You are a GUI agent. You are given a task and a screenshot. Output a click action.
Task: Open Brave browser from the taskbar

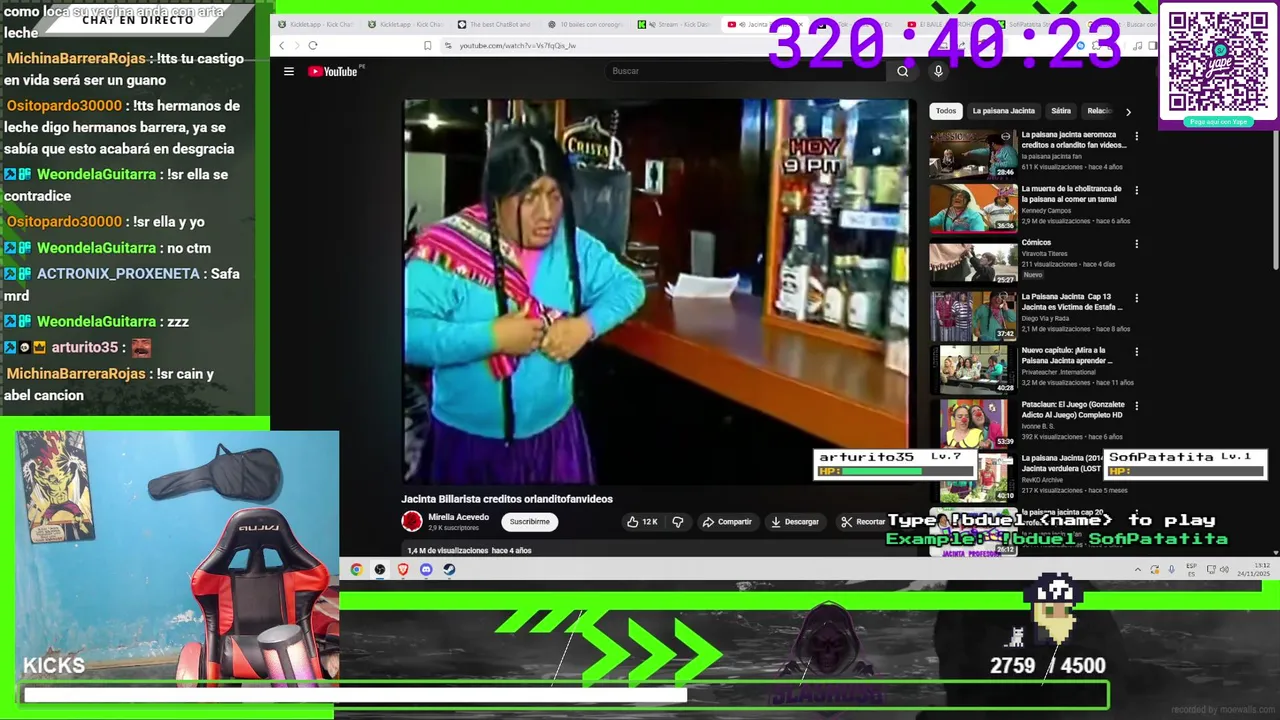point(403,569)
